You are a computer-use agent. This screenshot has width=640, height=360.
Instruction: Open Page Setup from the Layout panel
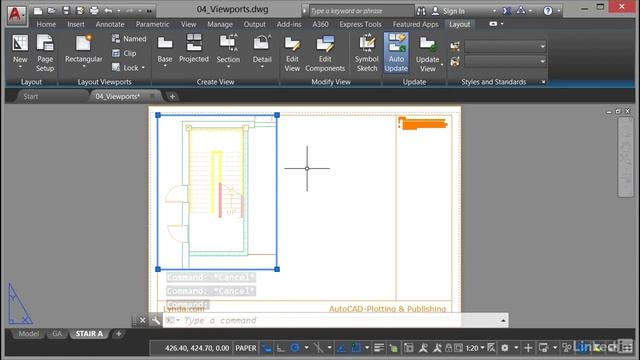pyautogui.click(x=45, y=53)
